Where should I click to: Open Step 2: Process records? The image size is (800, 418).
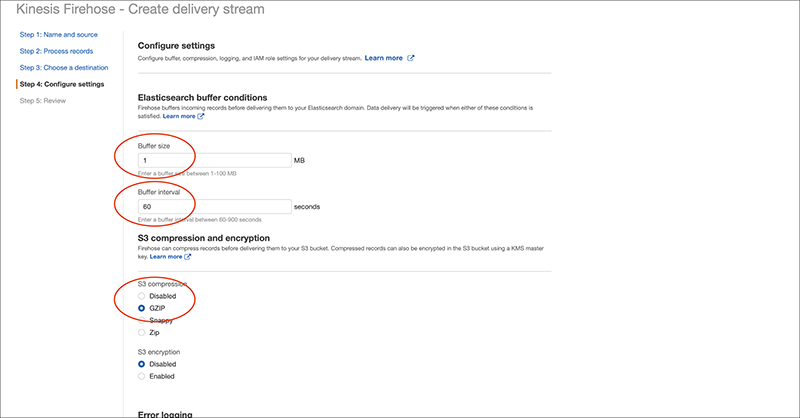[57, 50]
